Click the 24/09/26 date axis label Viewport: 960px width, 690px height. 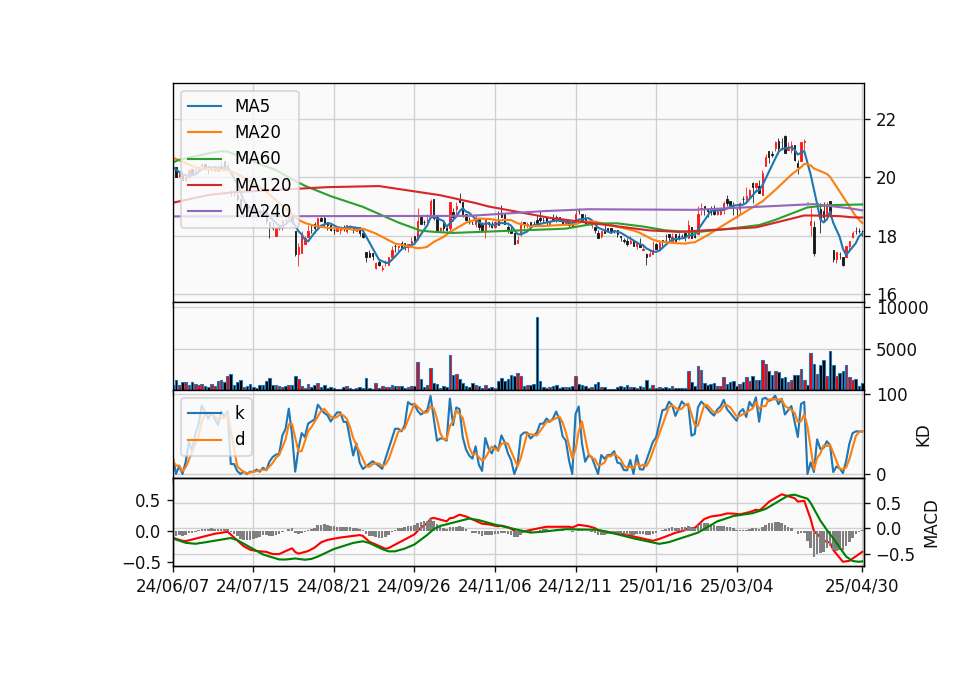click(x=414, y=586)
